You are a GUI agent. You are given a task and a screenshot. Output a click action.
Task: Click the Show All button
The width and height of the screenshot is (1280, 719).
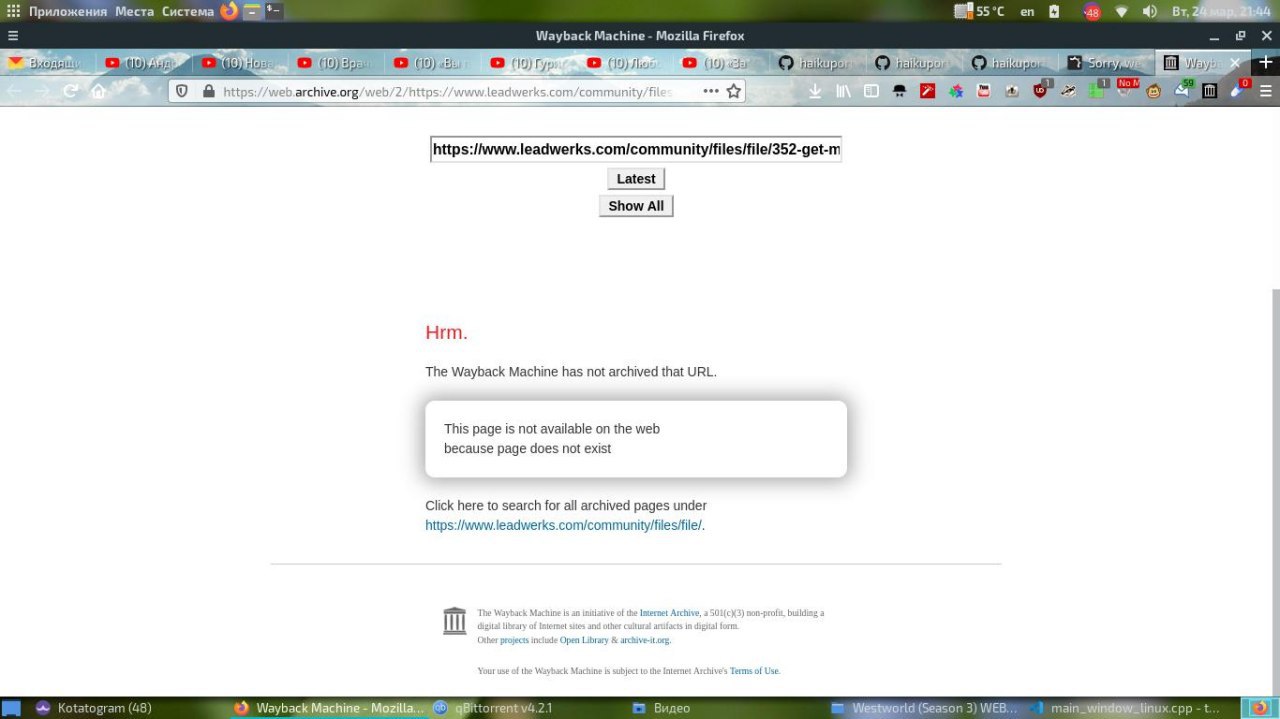click(636, 206)
